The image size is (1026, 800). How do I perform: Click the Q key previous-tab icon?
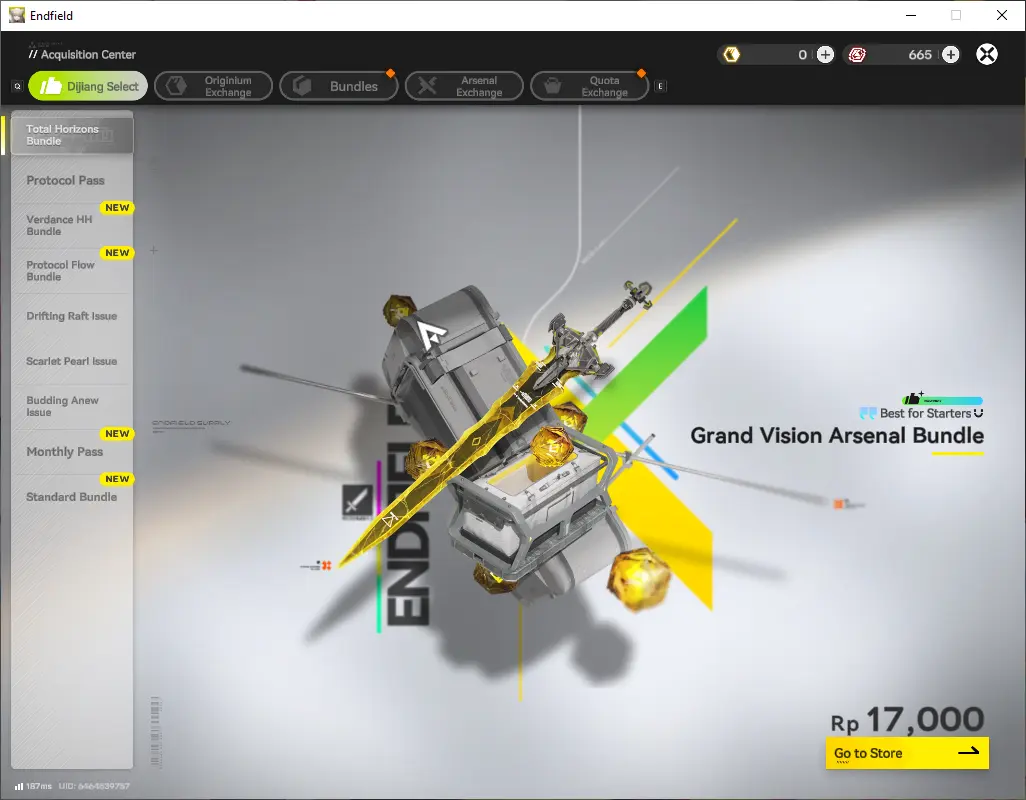(x=18, y=86)
